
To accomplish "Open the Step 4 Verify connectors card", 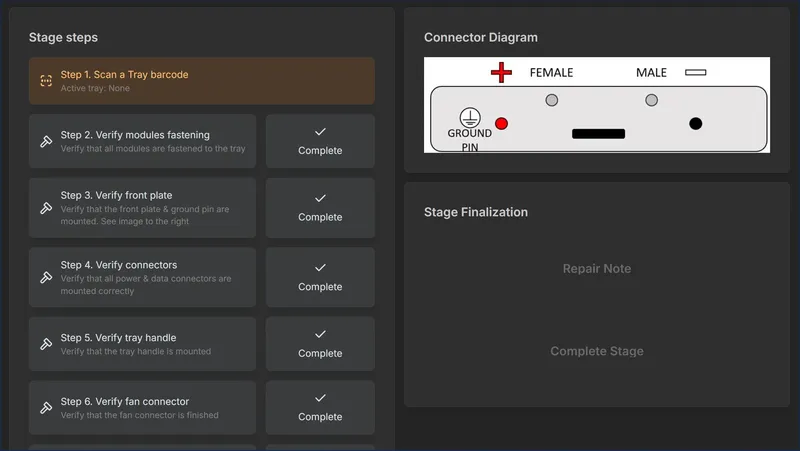I will pos(142,277).
